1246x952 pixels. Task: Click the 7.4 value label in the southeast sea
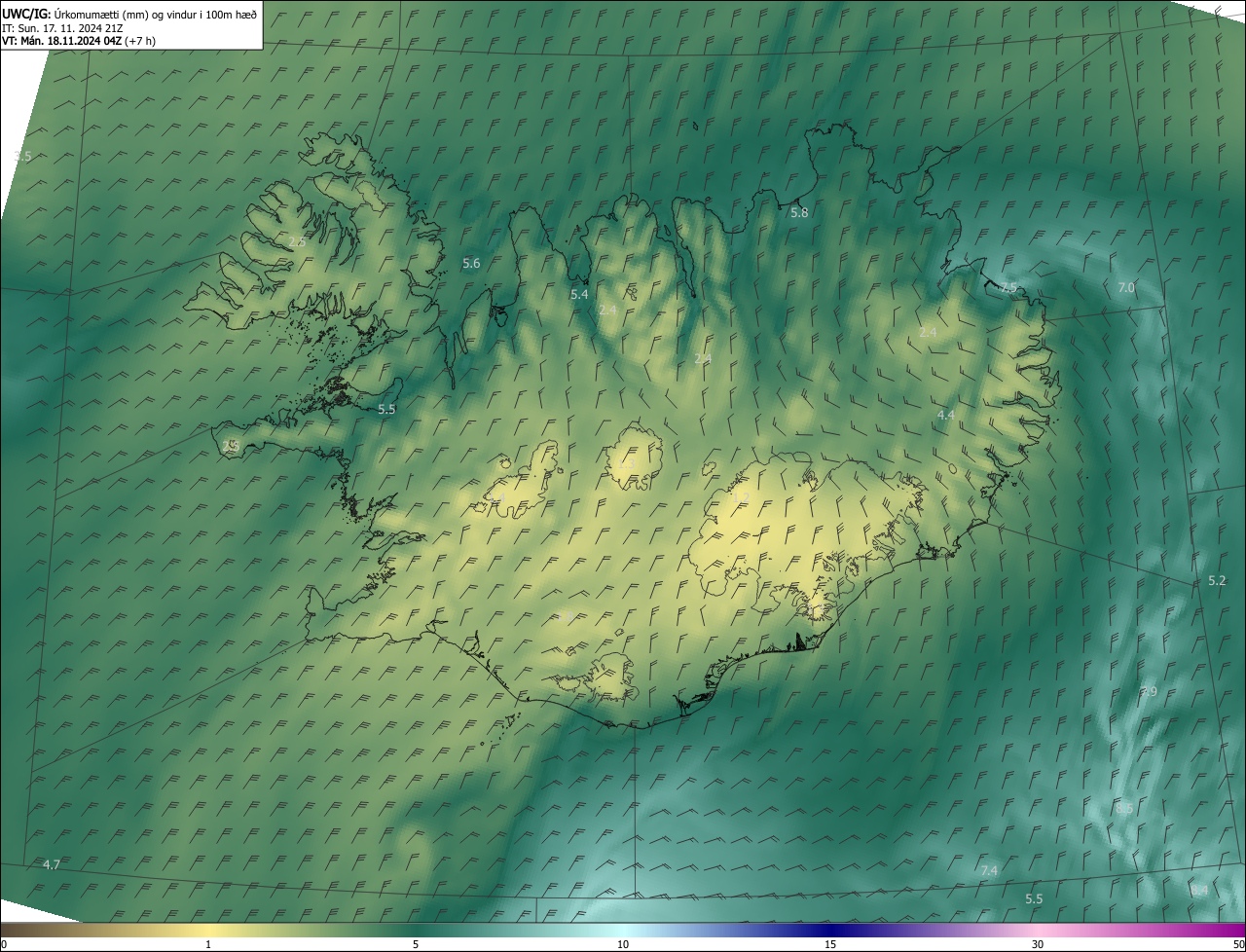point(989,870)
